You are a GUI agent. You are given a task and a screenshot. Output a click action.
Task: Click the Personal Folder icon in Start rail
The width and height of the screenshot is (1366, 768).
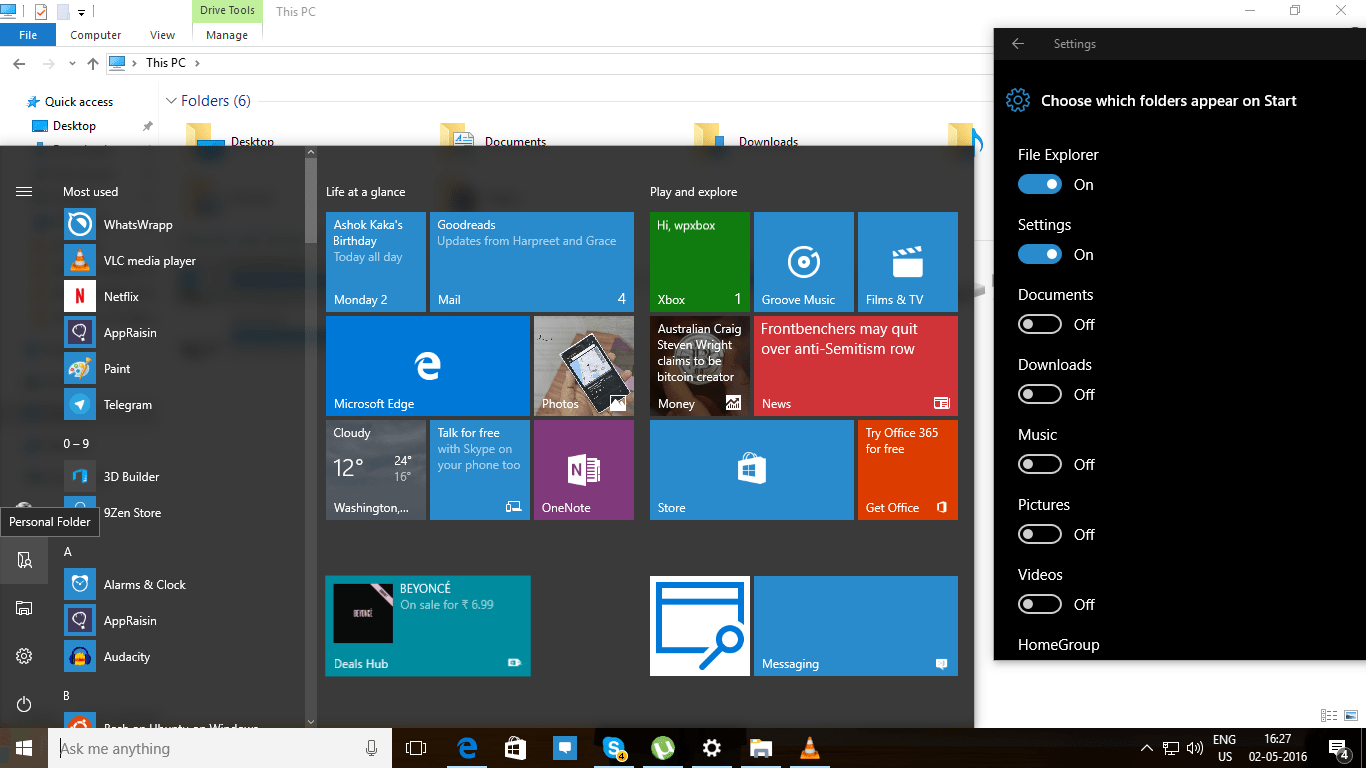pyautogui.click(x=24, y=560)
